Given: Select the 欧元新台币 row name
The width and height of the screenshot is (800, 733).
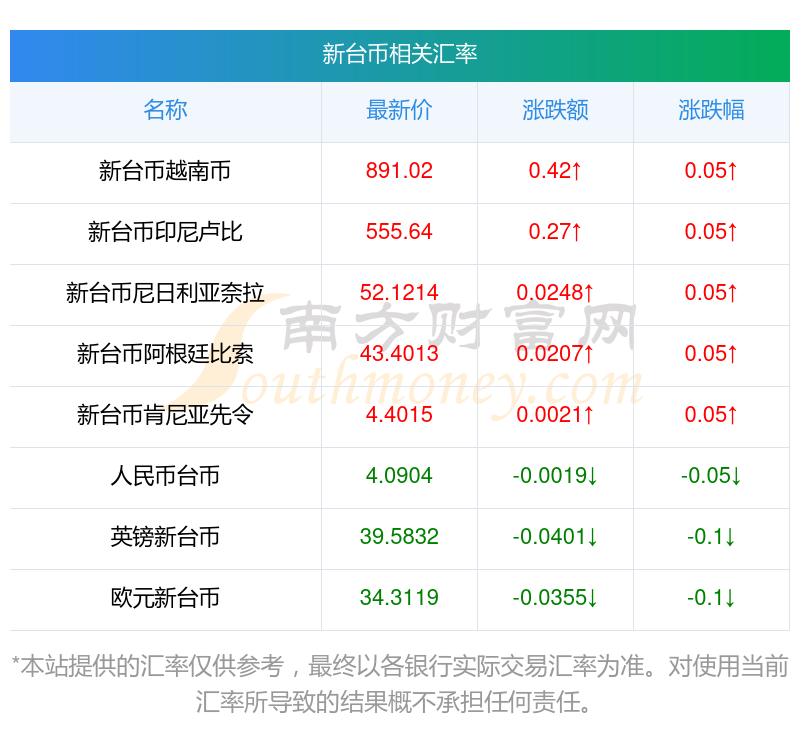Looking at the screenshot, I should tap(165, 598).
